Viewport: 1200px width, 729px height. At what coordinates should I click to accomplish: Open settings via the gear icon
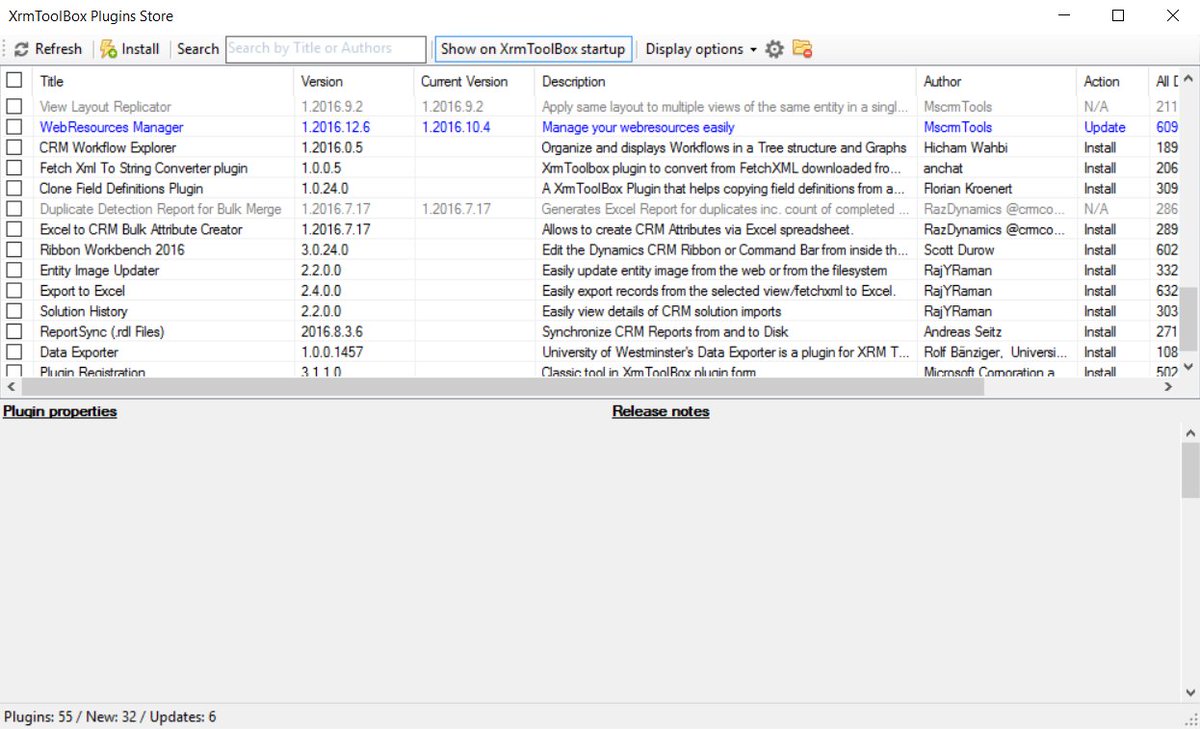click(x=774, y=49)
